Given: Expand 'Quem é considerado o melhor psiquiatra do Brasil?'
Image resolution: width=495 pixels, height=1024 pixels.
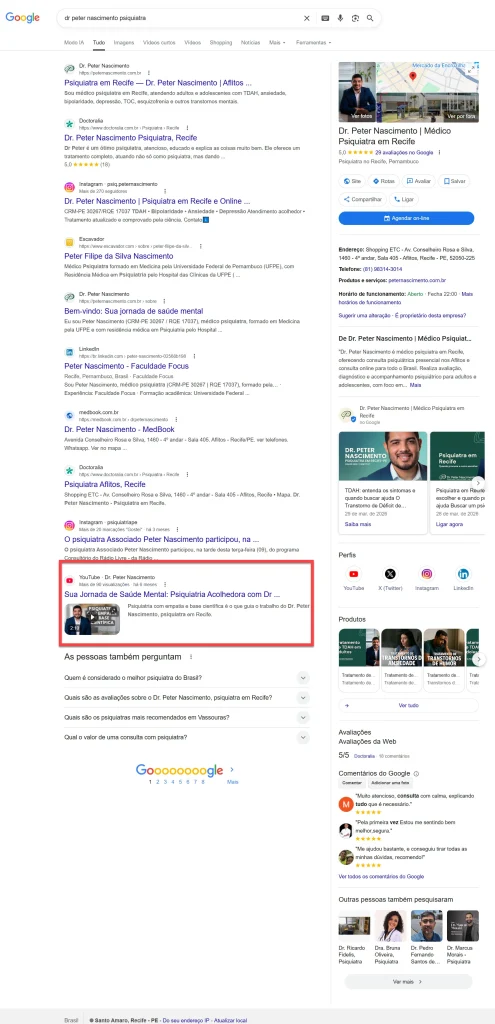Looking at the screenshot, I should (187, 678).
